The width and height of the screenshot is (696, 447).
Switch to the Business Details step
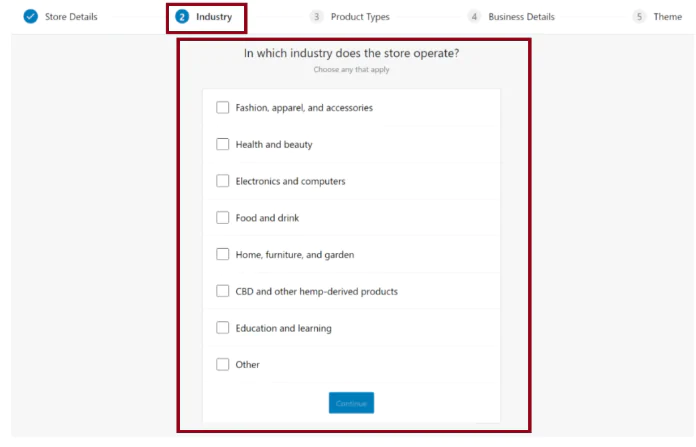pos(521,17)
